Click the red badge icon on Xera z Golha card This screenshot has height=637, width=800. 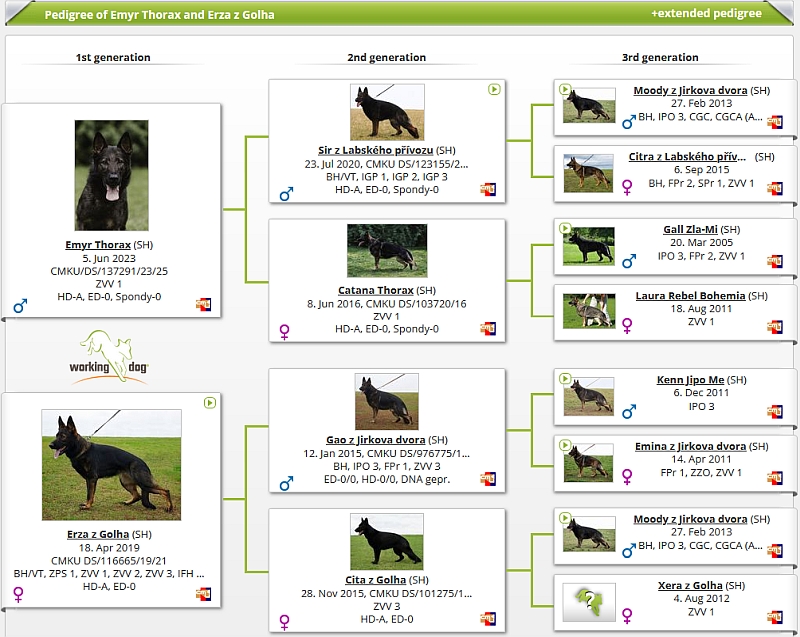(x=774, y=617)
